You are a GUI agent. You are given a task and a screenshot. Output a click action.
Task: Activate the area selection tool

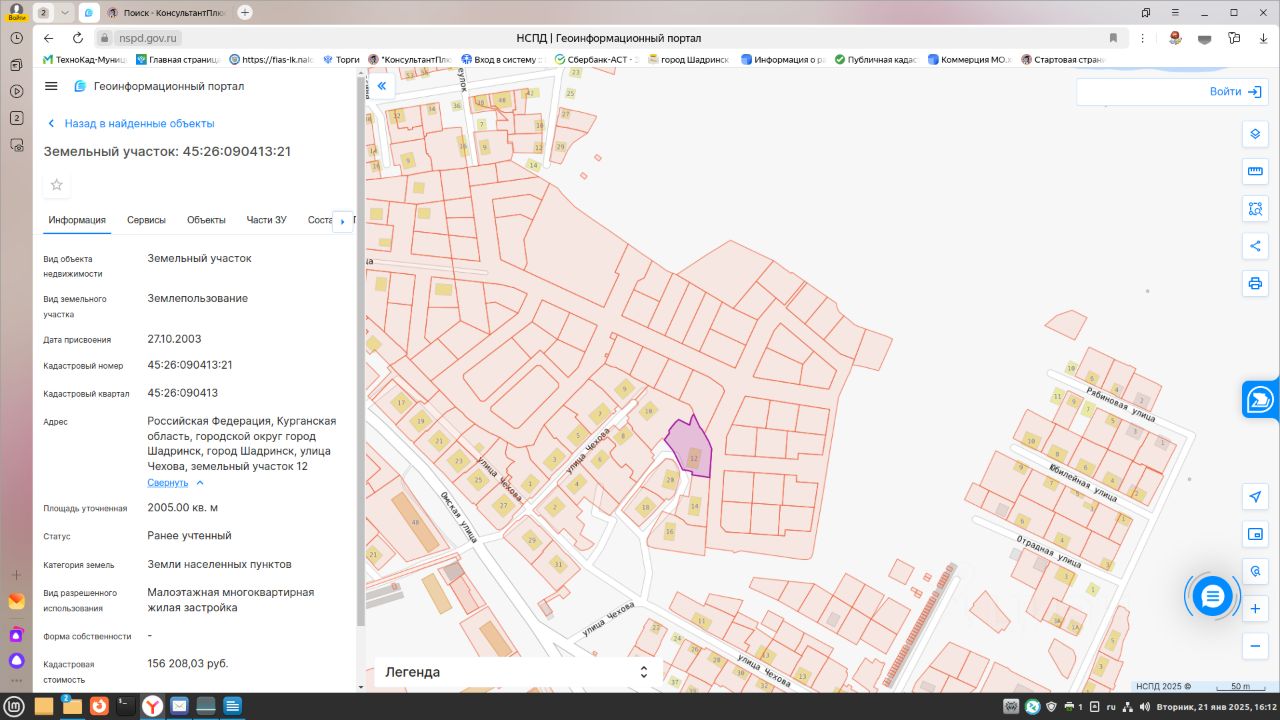[x=1255, y=209]
